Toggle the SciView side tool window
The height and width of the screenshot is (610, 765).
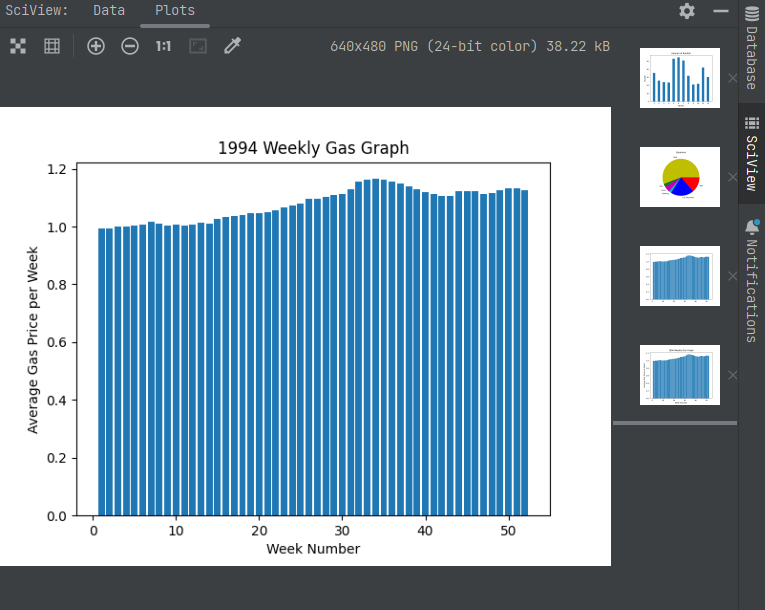pos(752,153)
